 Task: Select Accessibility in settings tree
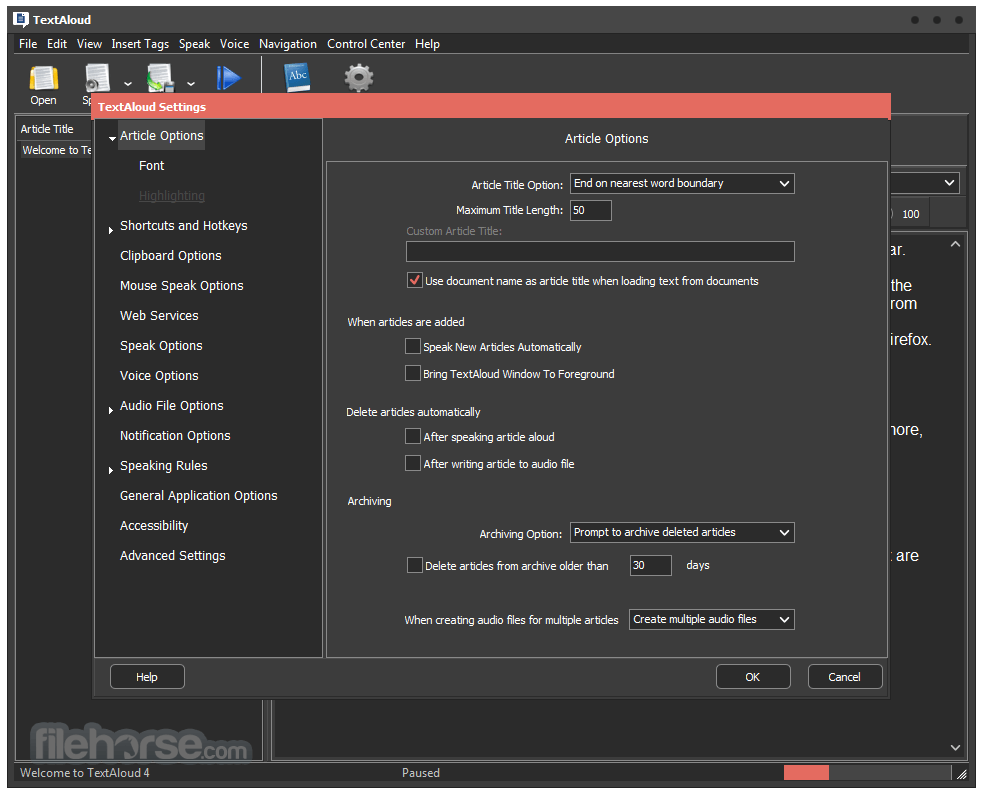tap(154, 525)
